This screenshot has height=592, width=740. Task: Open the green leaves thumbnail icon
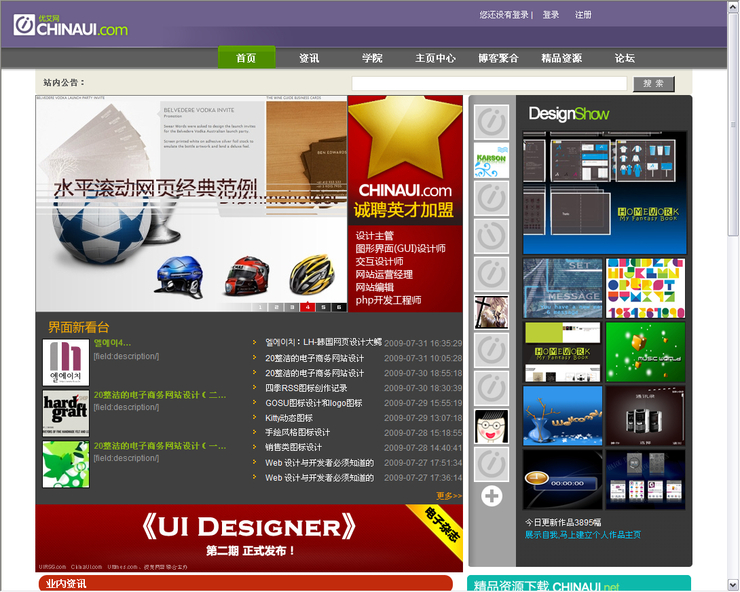pos(66,464)
